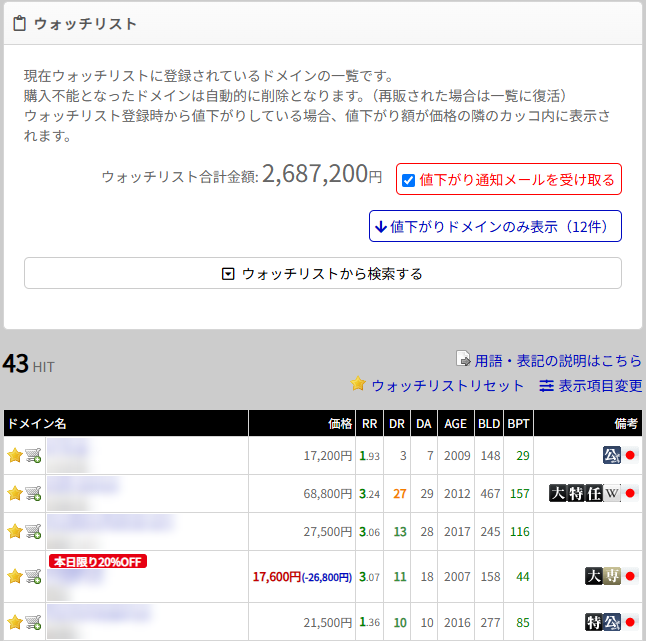
Task: Sort by DR column header
Action: (x=397, y=423)
